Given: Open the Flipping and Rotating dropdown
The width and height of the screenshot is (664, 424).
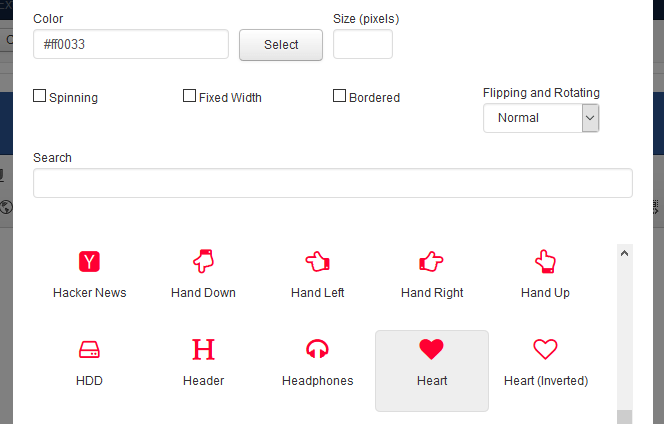Looking at the screenshot, I should [x=540, y=118].
